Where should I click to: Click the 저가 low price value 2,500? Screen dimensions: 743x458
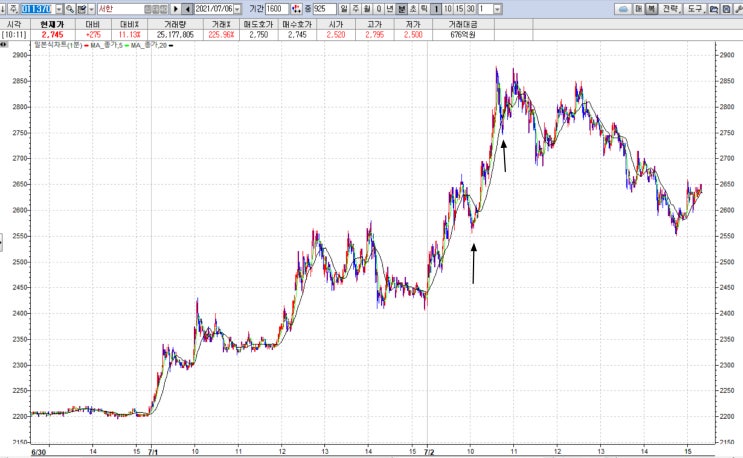pos(413,35)
